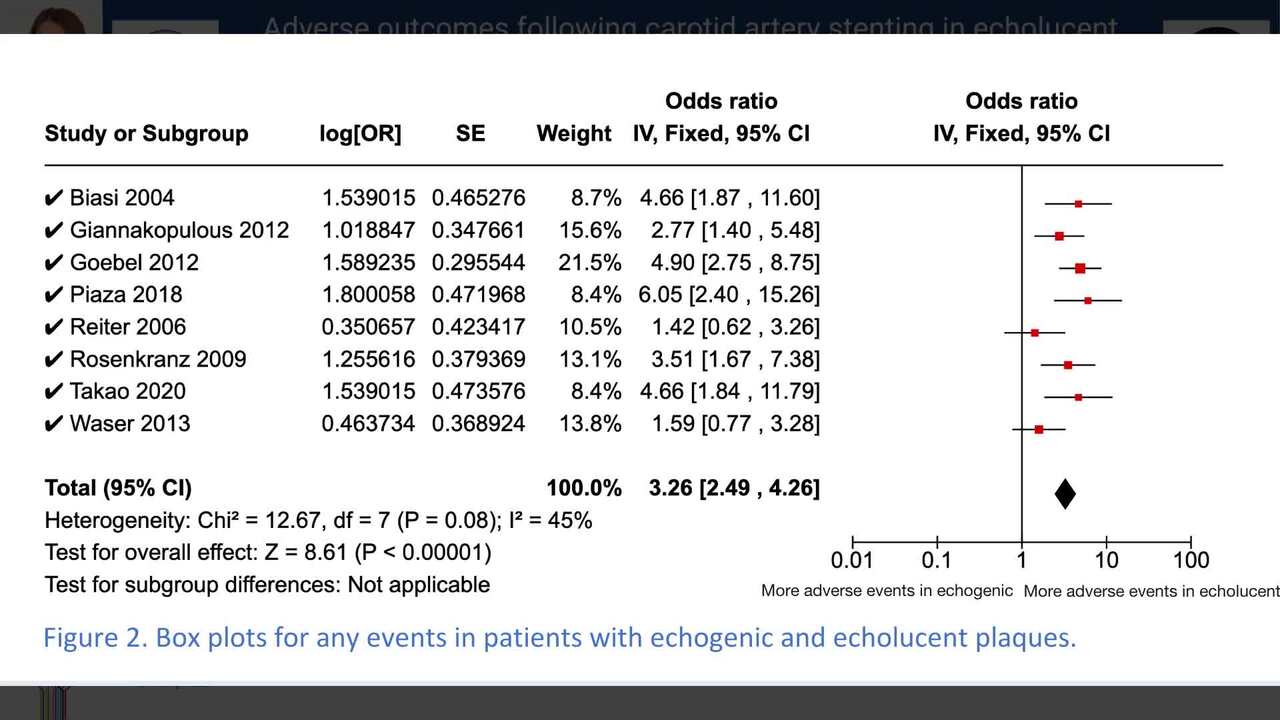
Task: Click the red marker for Waser 2013
Action: 1039,429
